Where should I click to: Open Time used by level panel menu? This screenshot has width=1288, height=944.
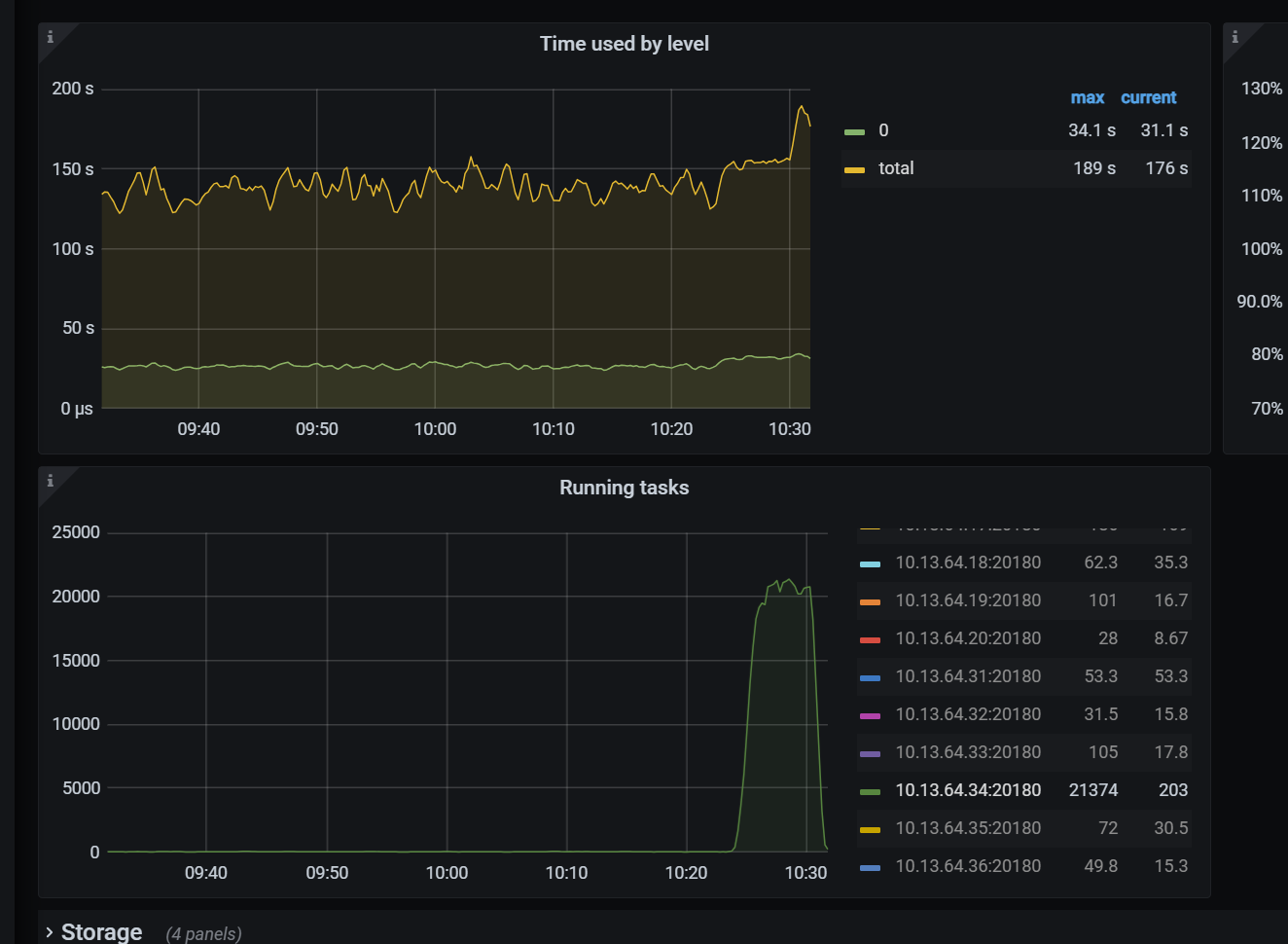(624, 44)
